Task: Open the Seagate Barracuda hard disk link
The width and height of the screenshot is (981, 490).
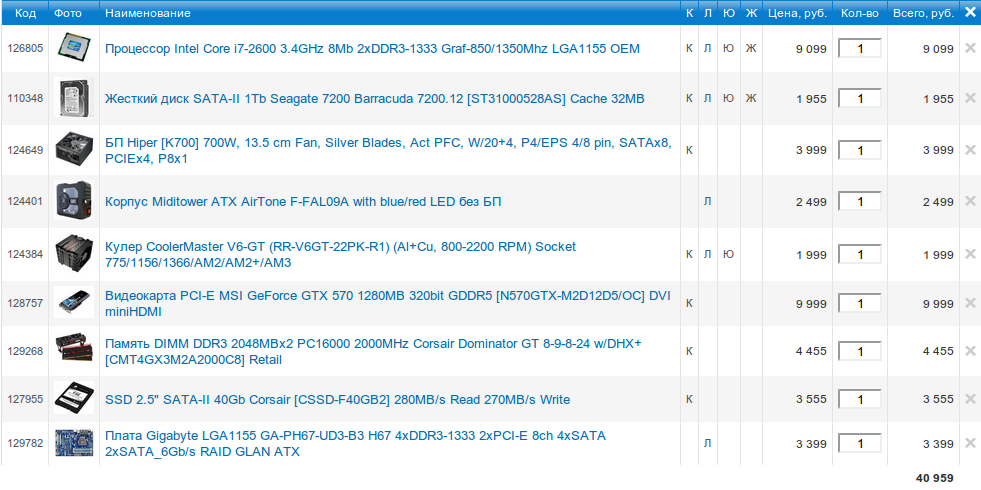Action: coord(374,99)
